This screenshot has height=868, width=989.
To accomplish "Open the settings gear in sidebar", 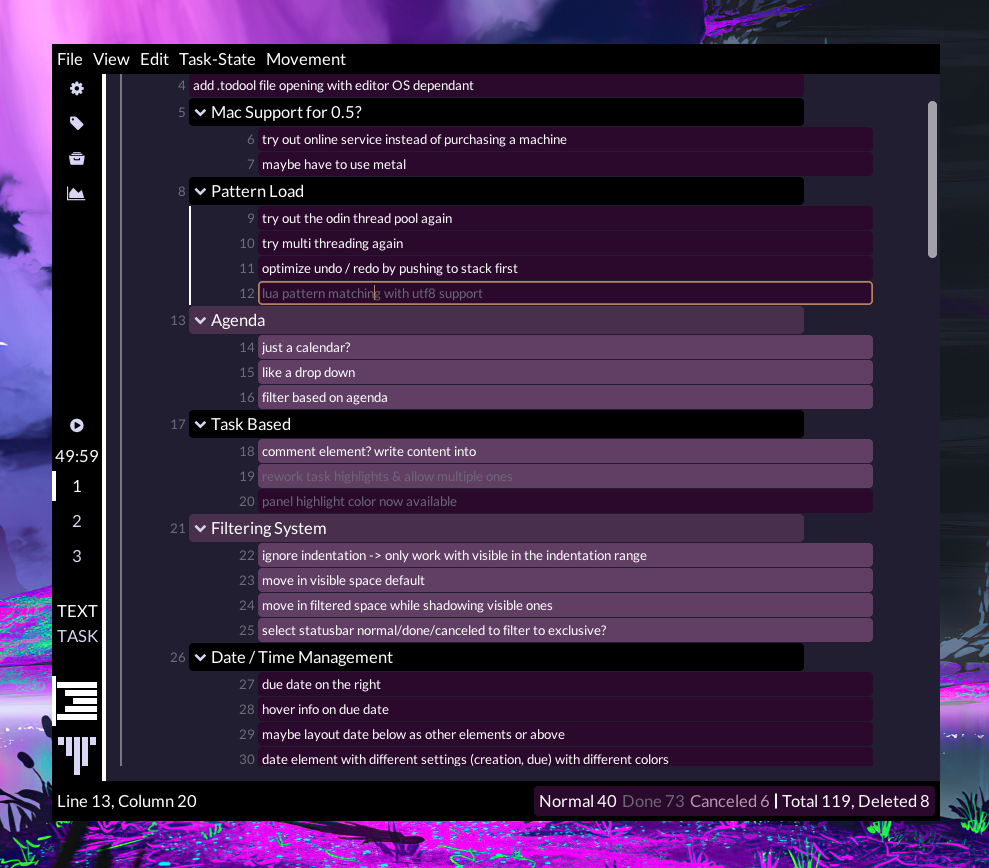I will (x=76, y=88).
